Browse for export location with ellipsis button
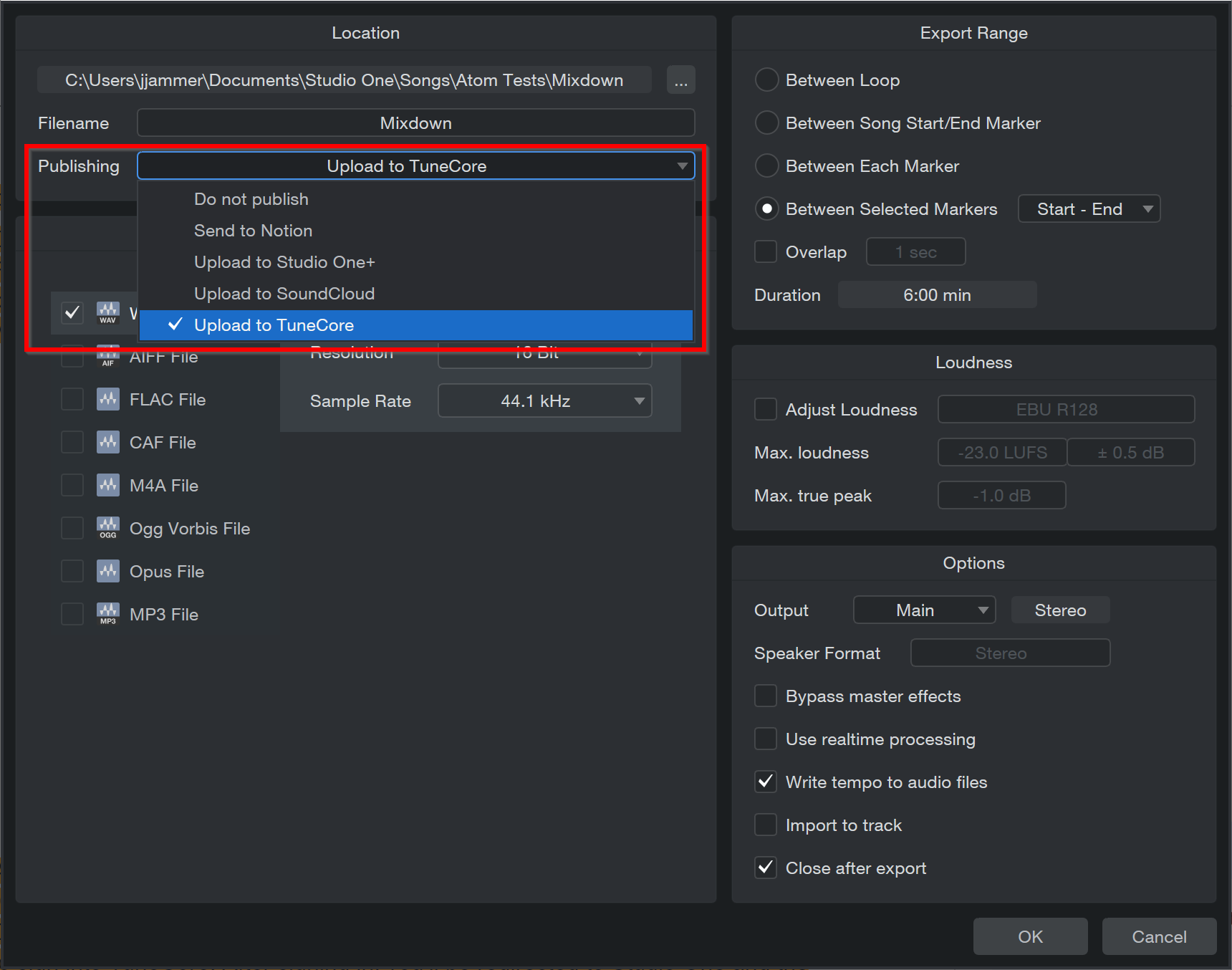Image resolution: width=1232 pixels, height=970 pixels. [680, 80]
